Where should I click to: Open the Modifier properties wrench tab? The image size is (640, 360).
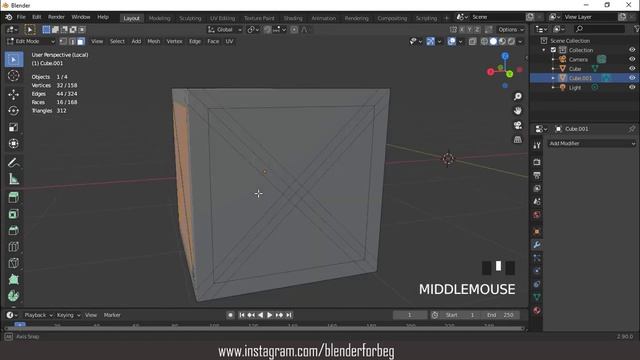(x=537, y=244)
